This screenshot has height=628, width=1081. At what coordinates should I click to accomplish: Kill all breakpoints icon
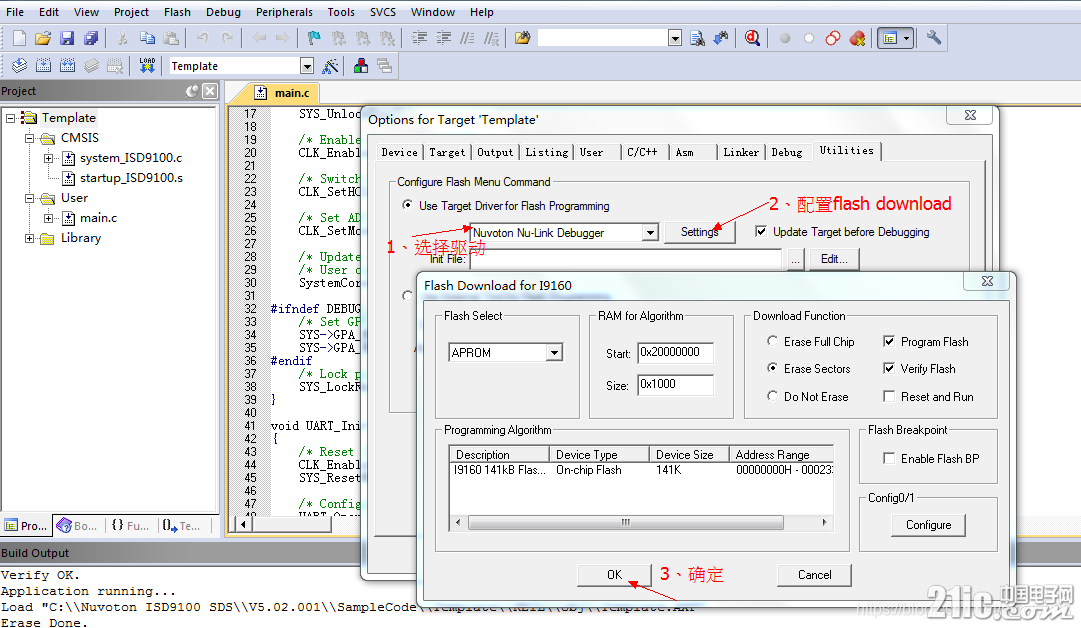[x=857, y=38]
